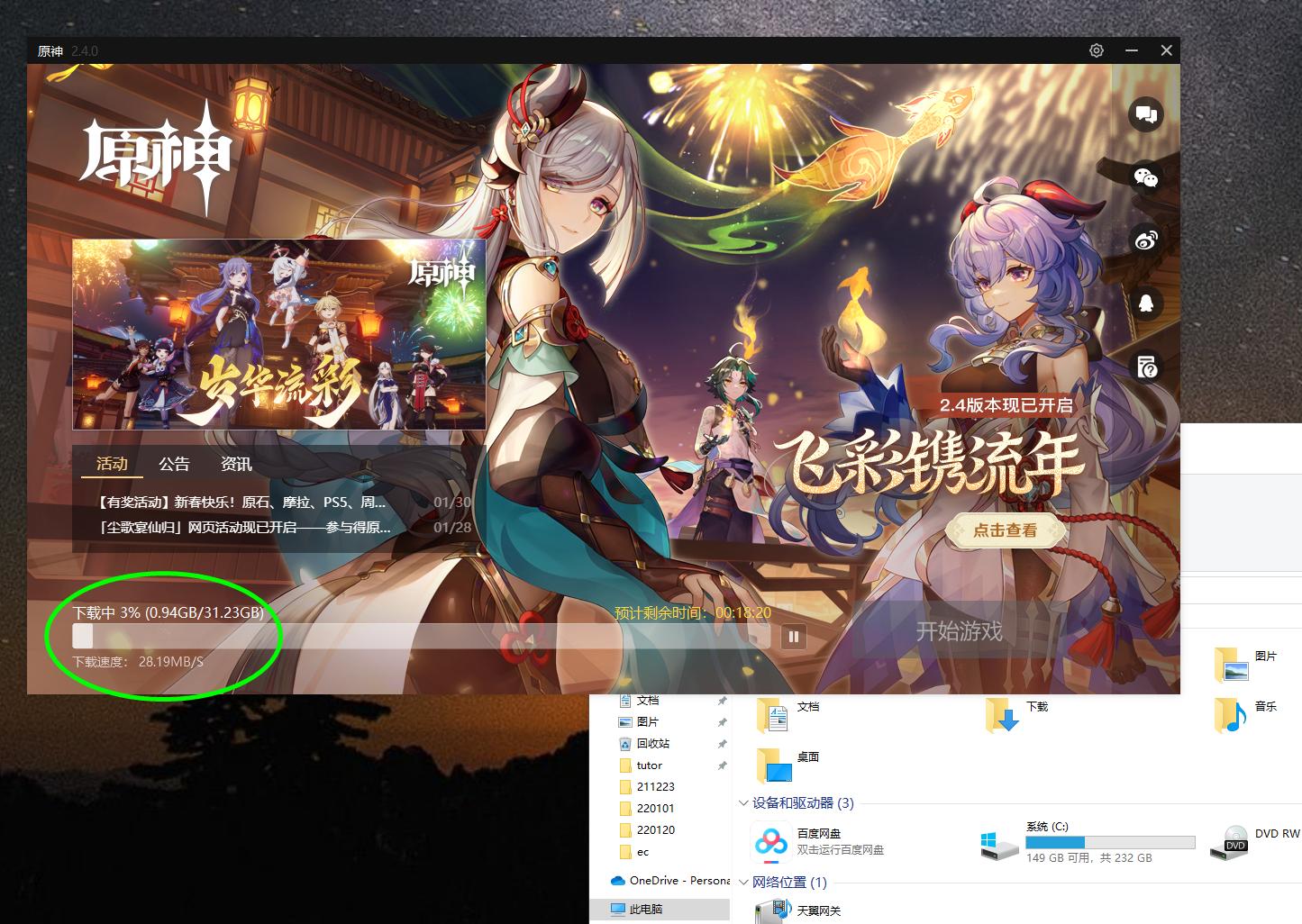1302x924 pixels.
Task: Switch to the 资讯 tab
Action: click(236, 464)
